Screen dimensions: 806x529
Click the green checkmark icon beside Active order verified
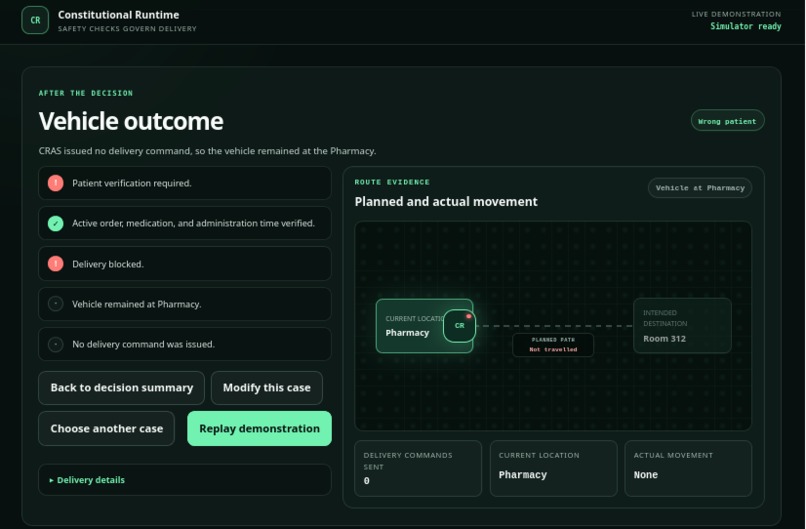click(56, 223)
